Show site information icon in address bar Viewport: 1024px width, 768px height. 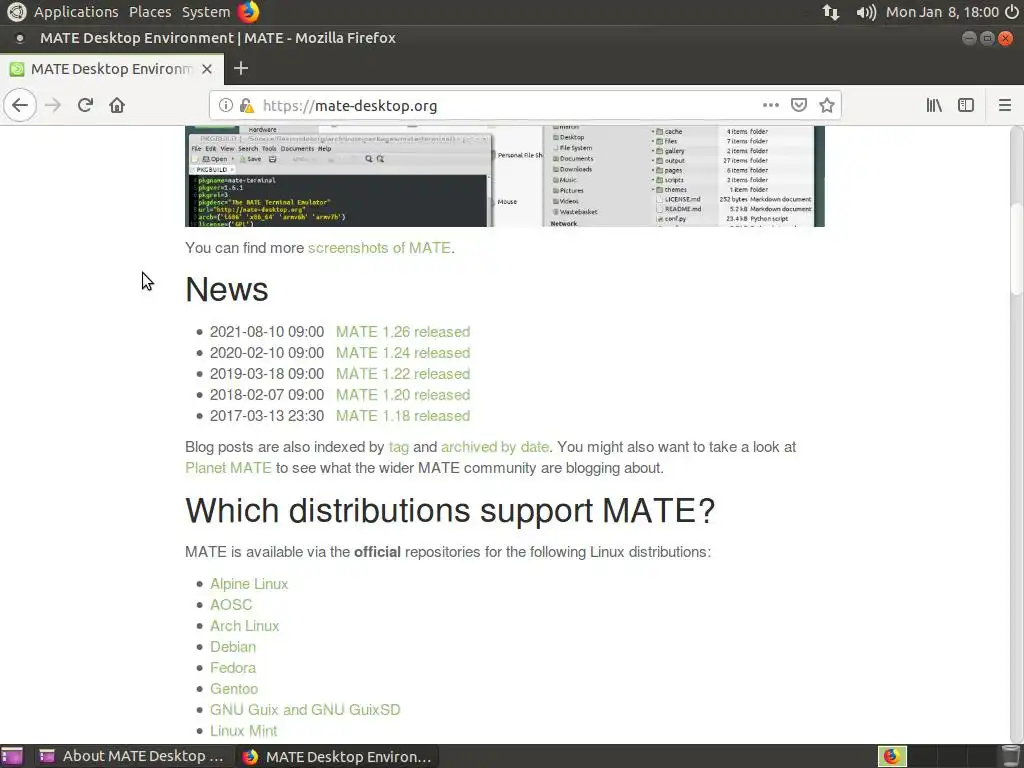[226, 105]
